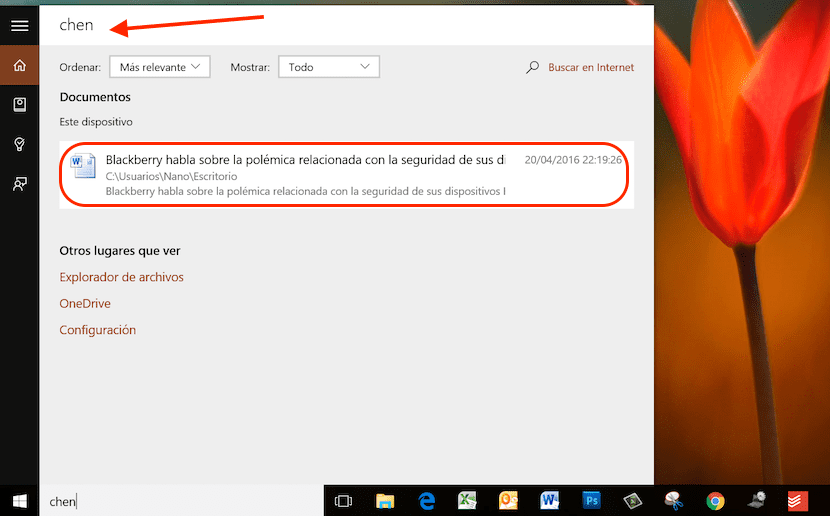Open the lightbulb tips icon in the sidebar
This screenshot has width=830, height=516.
tap(20, 144)
